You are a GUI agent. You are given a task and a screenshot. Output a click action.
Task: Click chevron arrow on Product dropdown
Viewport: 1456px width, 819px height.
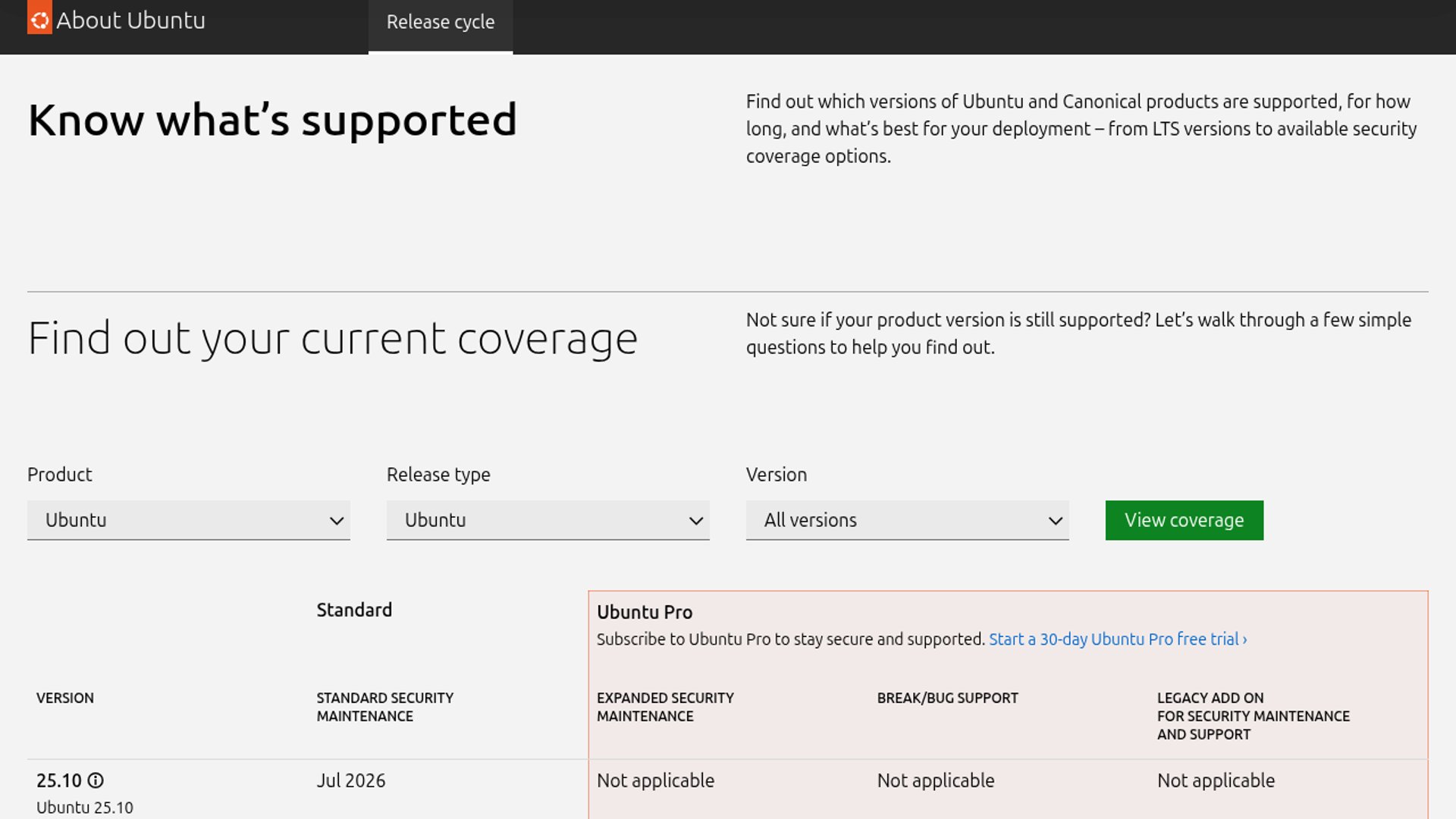click(x=336, y=521)
